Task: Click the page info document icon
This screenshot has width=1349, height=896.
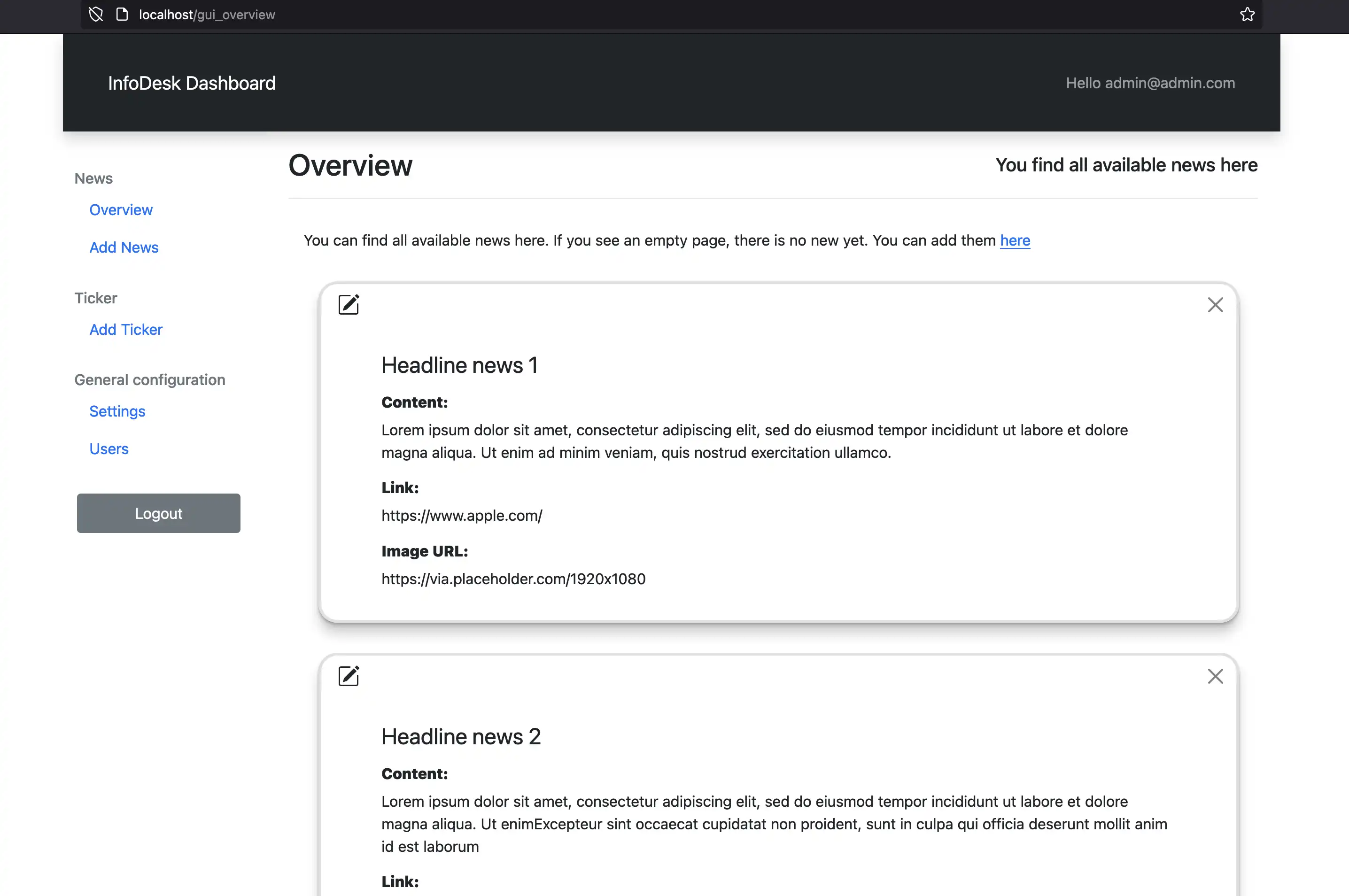Action: click(x=122, y=14)
